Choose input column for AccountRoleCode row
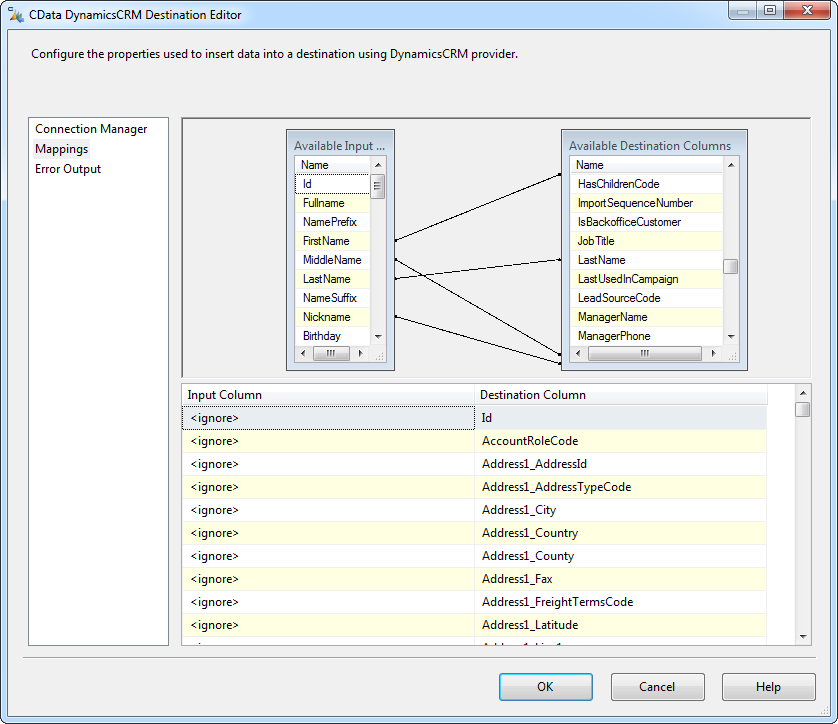Viewport: 838px width, 724px height. 328,441
